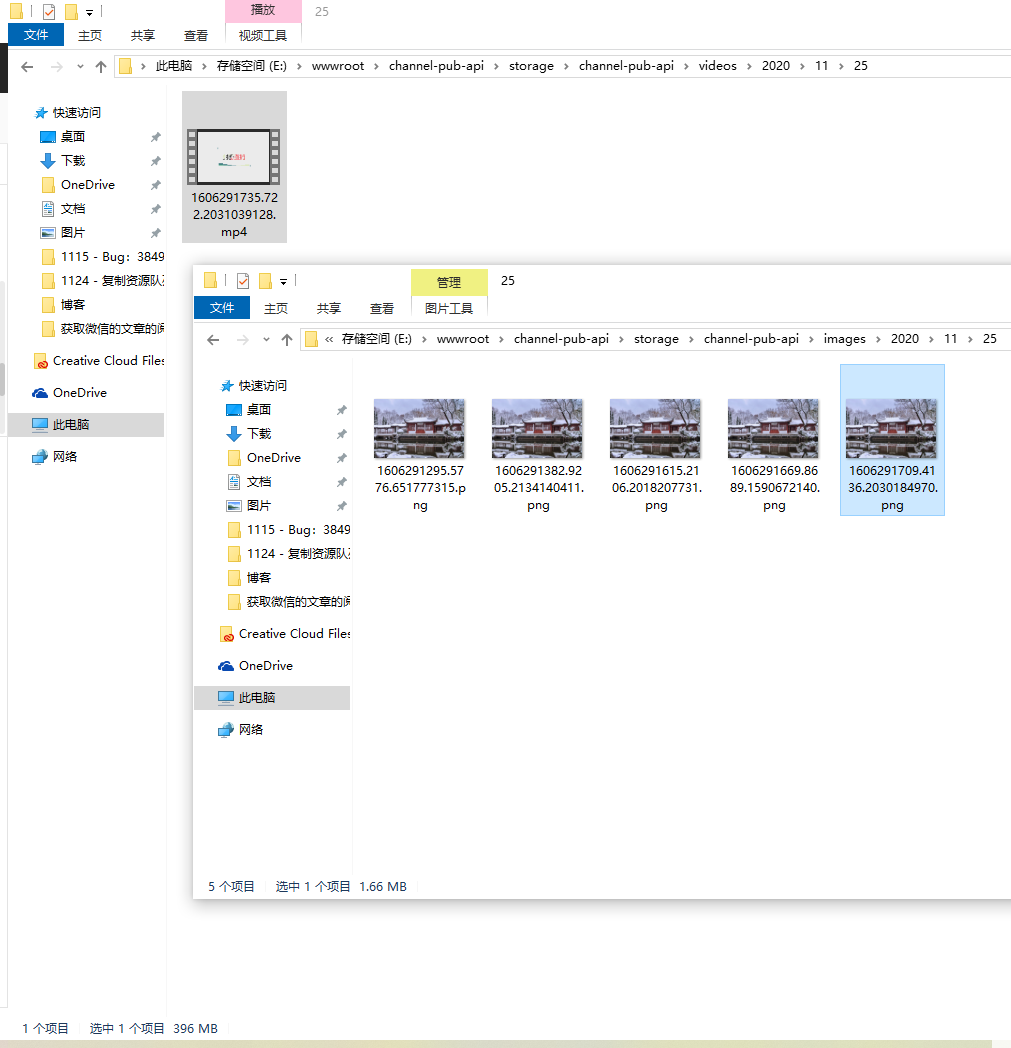Open OneDrive folder under quick access, videos window
The height and width of the screenshot is (1048, 1011).
point(88,185)
